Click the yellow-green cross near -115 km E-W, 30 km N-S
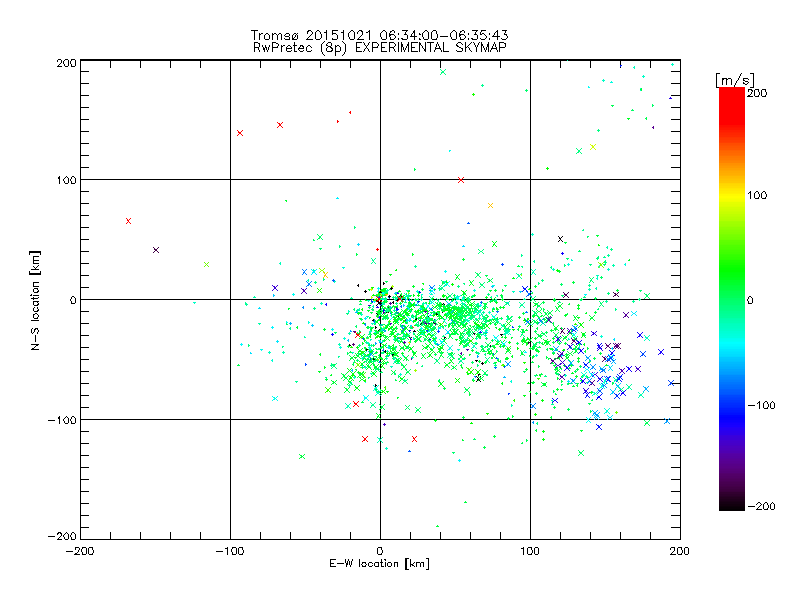The height and width of the screenshot is (600, 800). click(207, 264)
